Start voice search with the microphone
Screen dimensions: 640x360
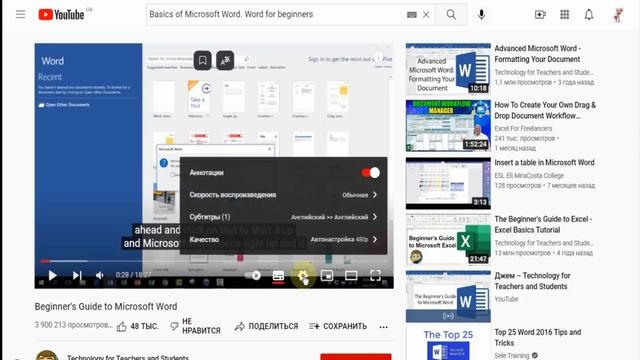point(482,15)
